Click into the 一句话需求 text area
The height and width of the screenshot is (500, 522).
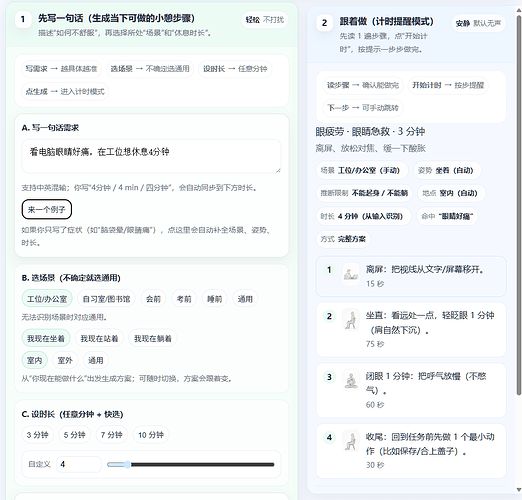tap(151, 156)
